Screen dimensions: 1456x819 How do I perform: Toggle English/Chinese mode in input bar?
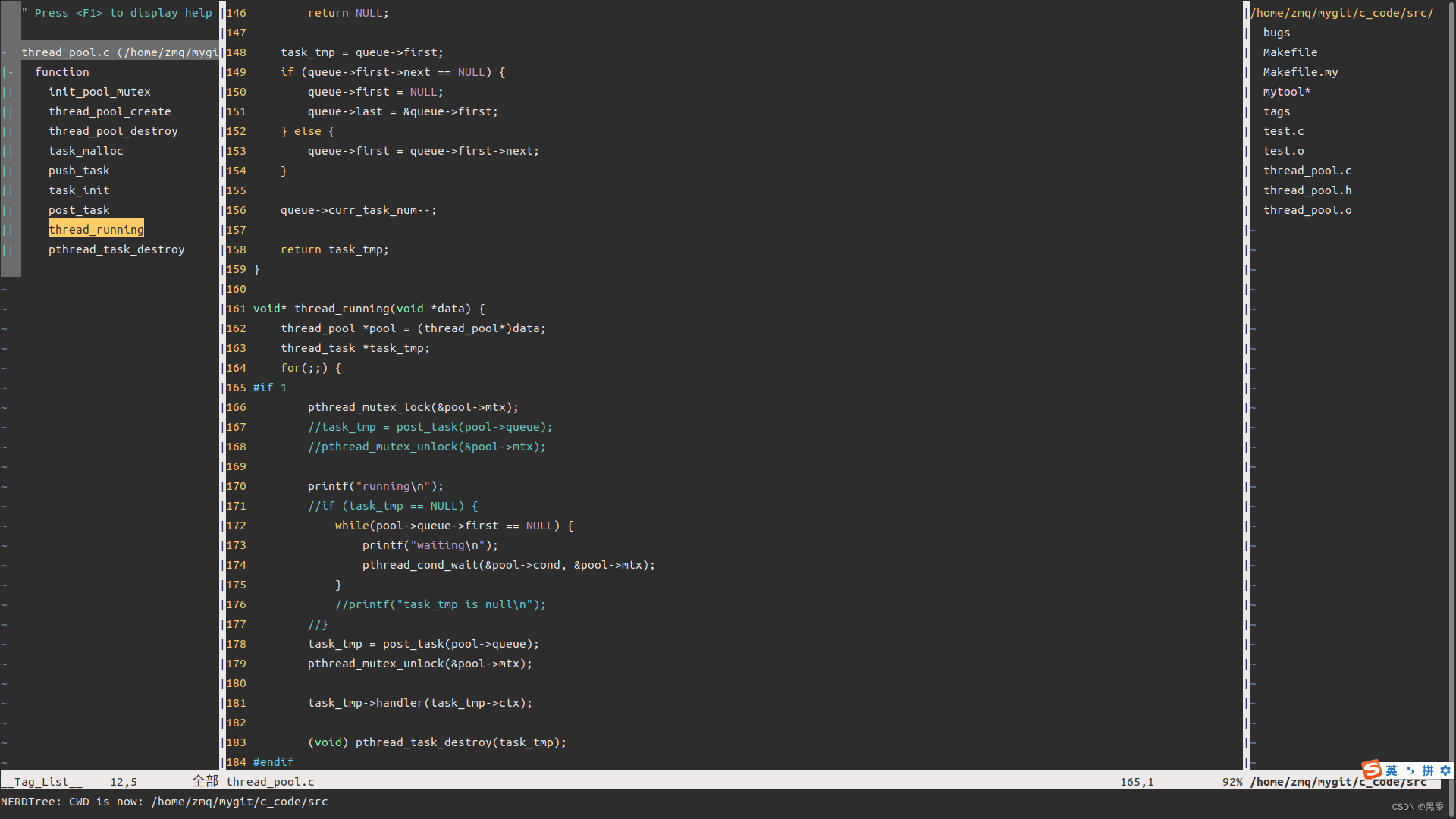click(x=1392, y=770)
